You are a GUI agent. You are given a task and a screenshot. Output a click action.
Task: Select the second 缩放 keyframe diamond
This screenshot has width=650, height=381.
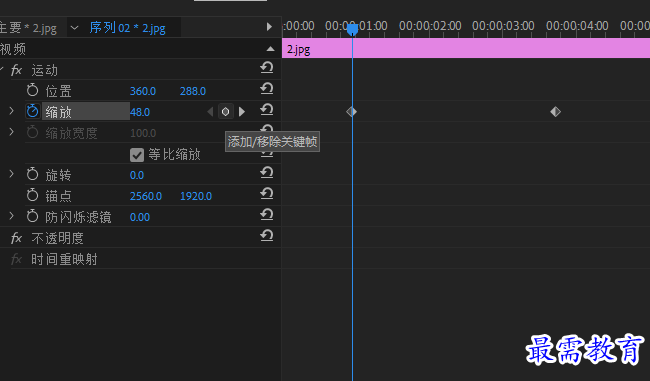click(555, 112)
